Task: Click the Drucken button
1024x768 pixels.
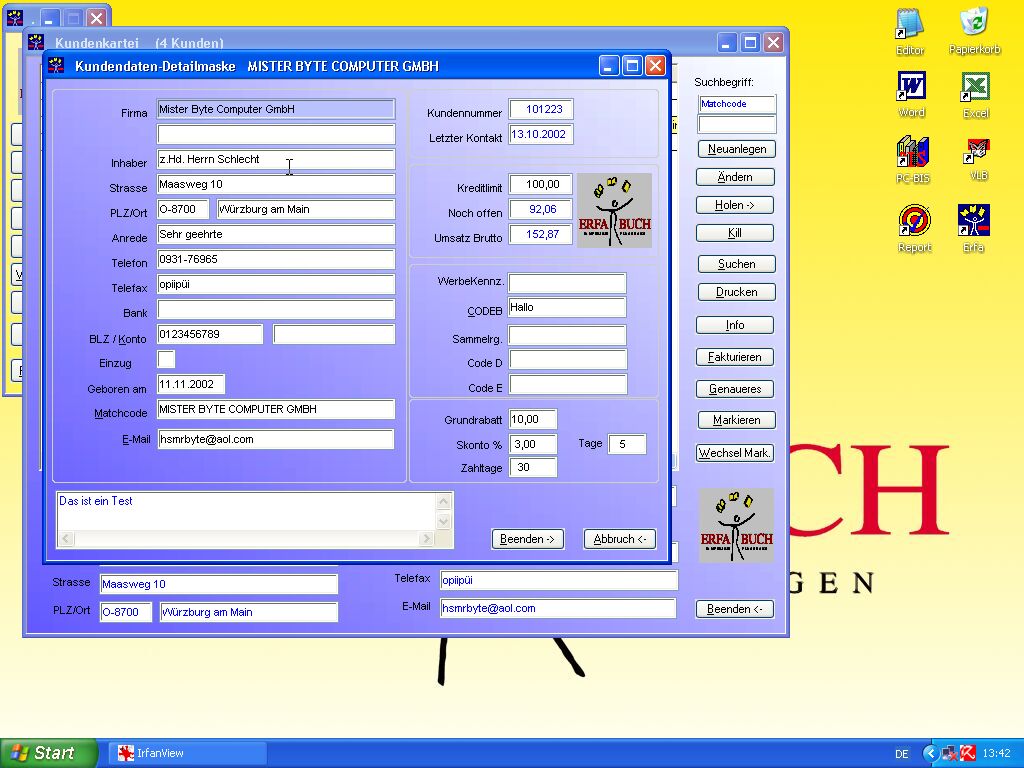Action: [737, 292]
